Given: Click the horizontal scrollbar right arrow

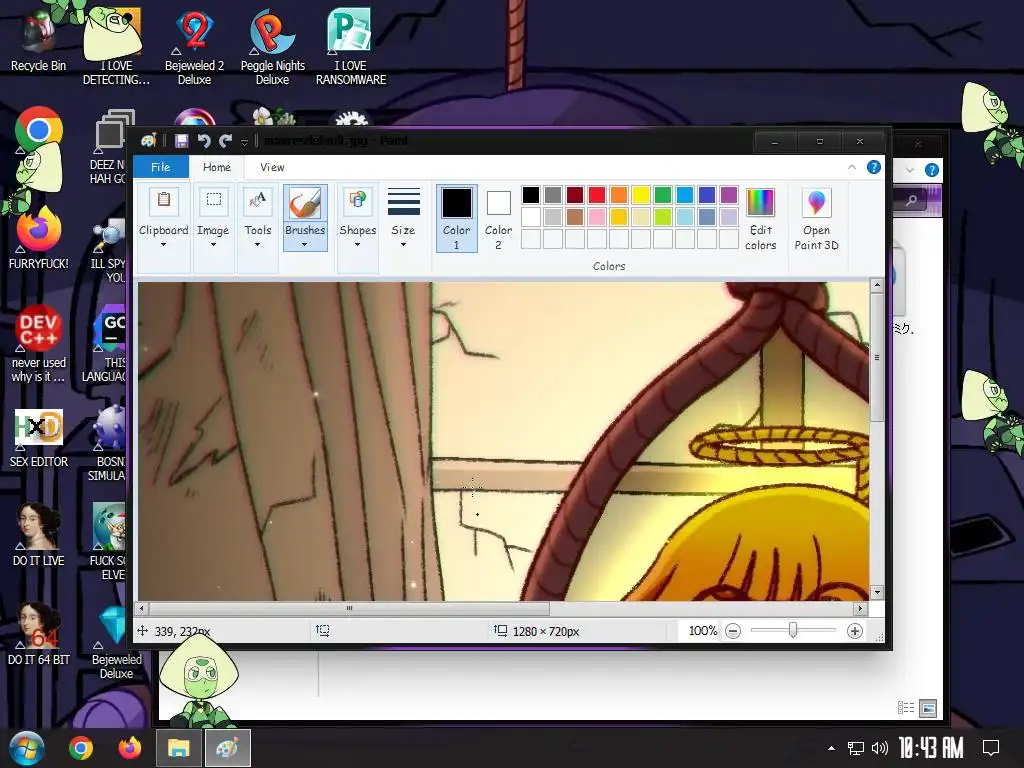Looking at the screenshot, I should (x=860, y=608).
